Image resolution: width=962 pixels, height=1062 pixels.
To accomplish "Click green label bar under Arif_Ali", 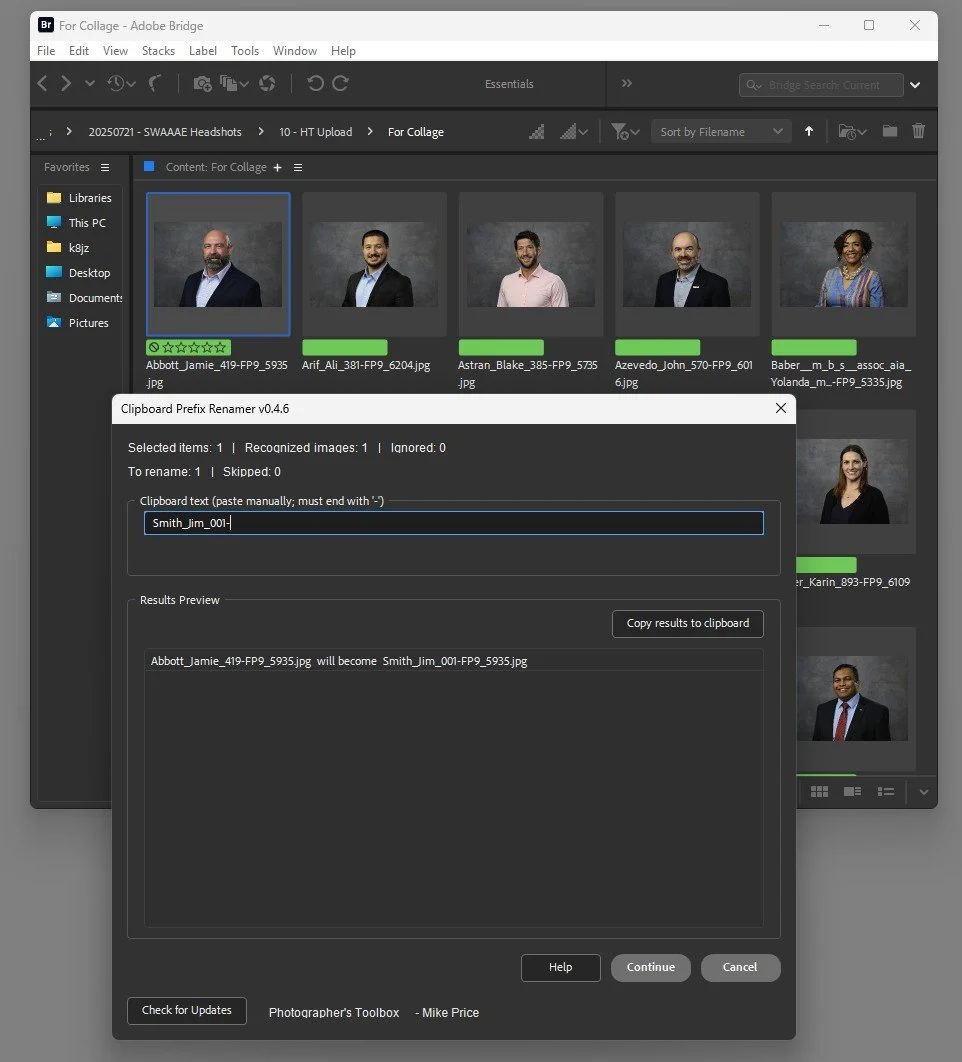I will pos(345,347).
